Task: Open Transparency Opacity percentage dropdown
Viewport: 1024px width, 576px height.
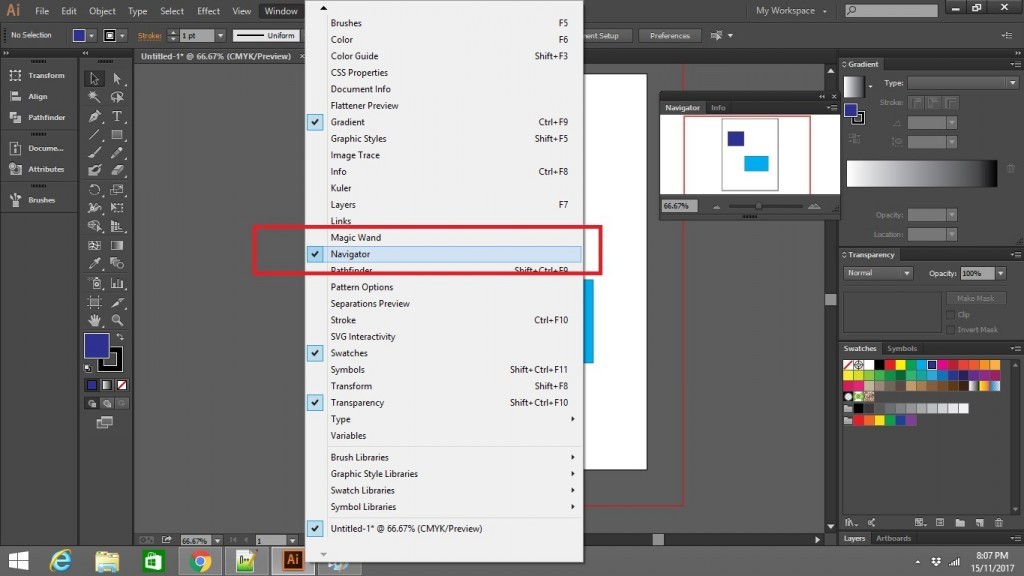Action: click(1000, 274)
